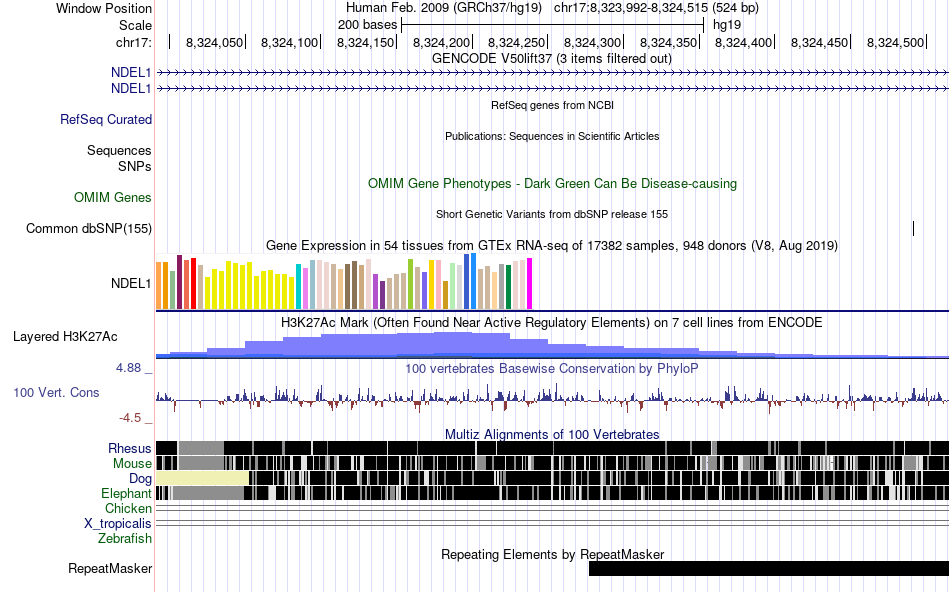
Task: Open the Layered H3K27Ac track label
Action: (x=65, y=337)
